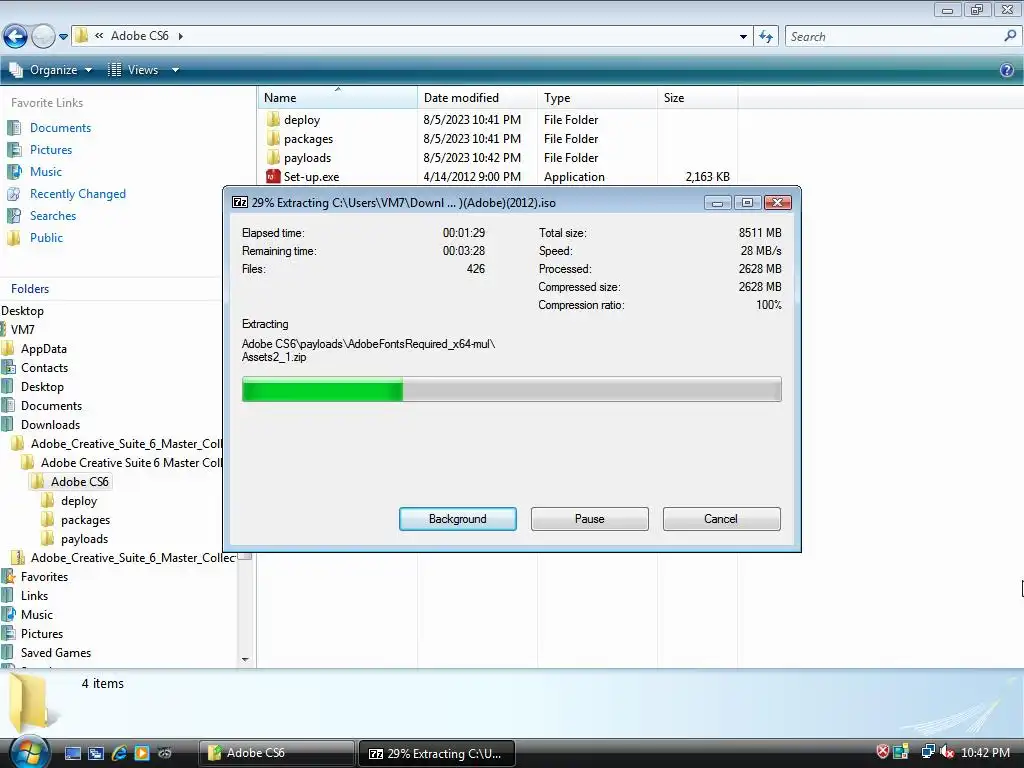Click the Background button in extraction dialog
Image resolution: width=1024 pixels, height=768 pixels.
pos(458,519)
